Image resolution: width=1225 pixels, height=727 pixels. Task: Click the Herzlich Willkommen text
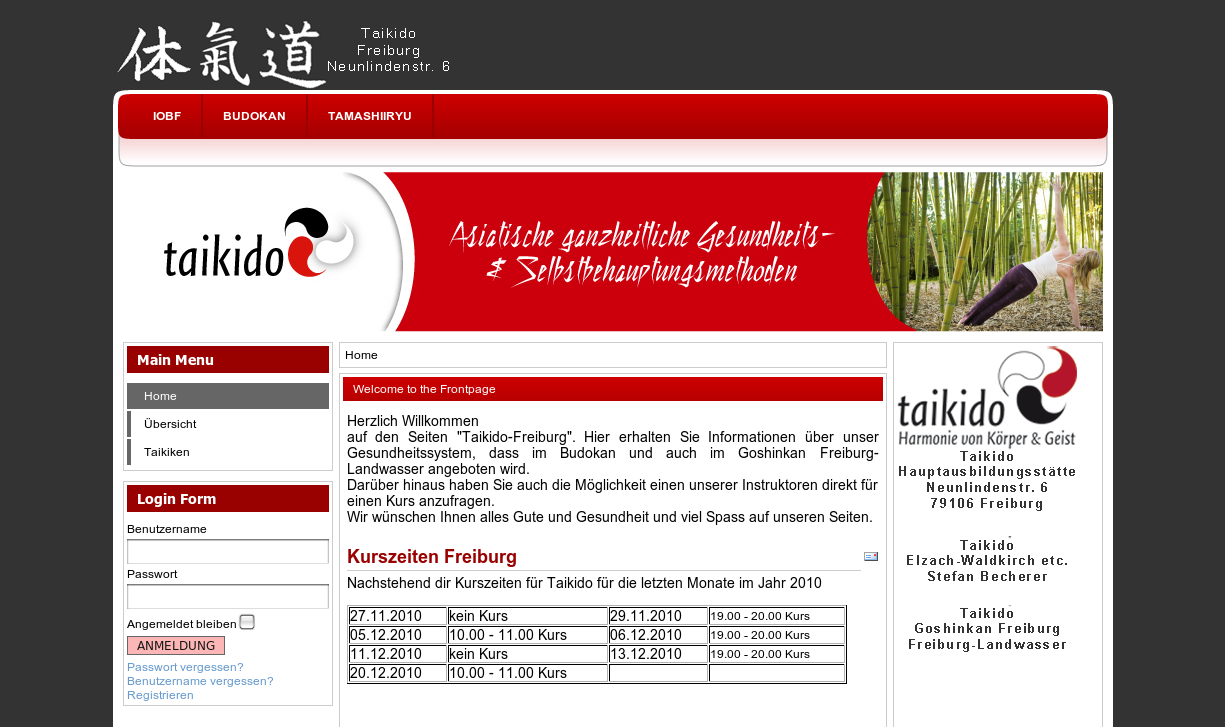pos(413,421)
